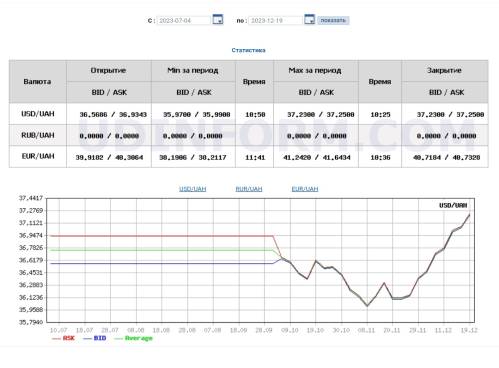Select the RUB/UAH row label in table
This screenshot has width=499, height=368.
[x=38, y=135]
